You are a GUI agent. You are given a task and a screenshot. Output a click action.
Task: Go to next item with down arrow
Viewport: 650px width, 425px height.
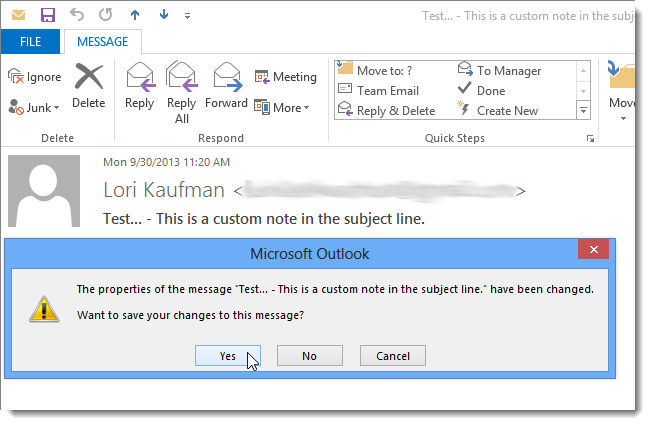(164, 15)
